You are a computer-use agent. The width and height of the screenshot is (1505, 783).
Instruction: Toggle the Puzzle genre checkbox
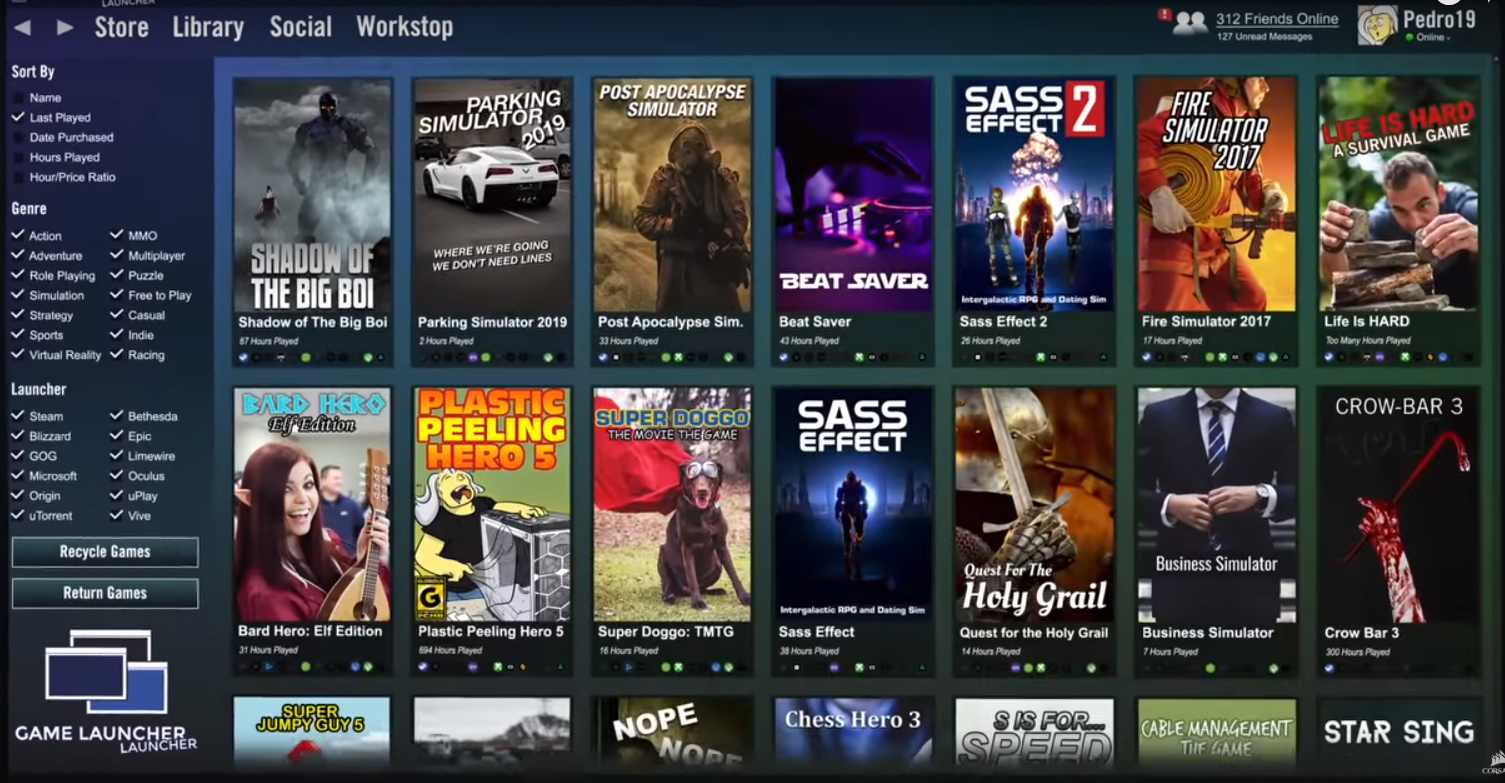pyautogui.click(x=117, y=276)
